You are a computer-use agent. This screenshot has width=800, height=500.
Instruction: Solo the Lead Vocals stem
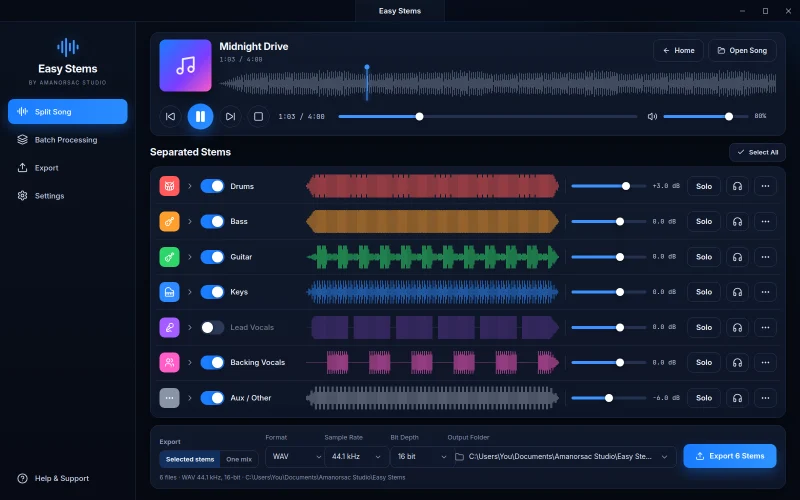[704, 327]
